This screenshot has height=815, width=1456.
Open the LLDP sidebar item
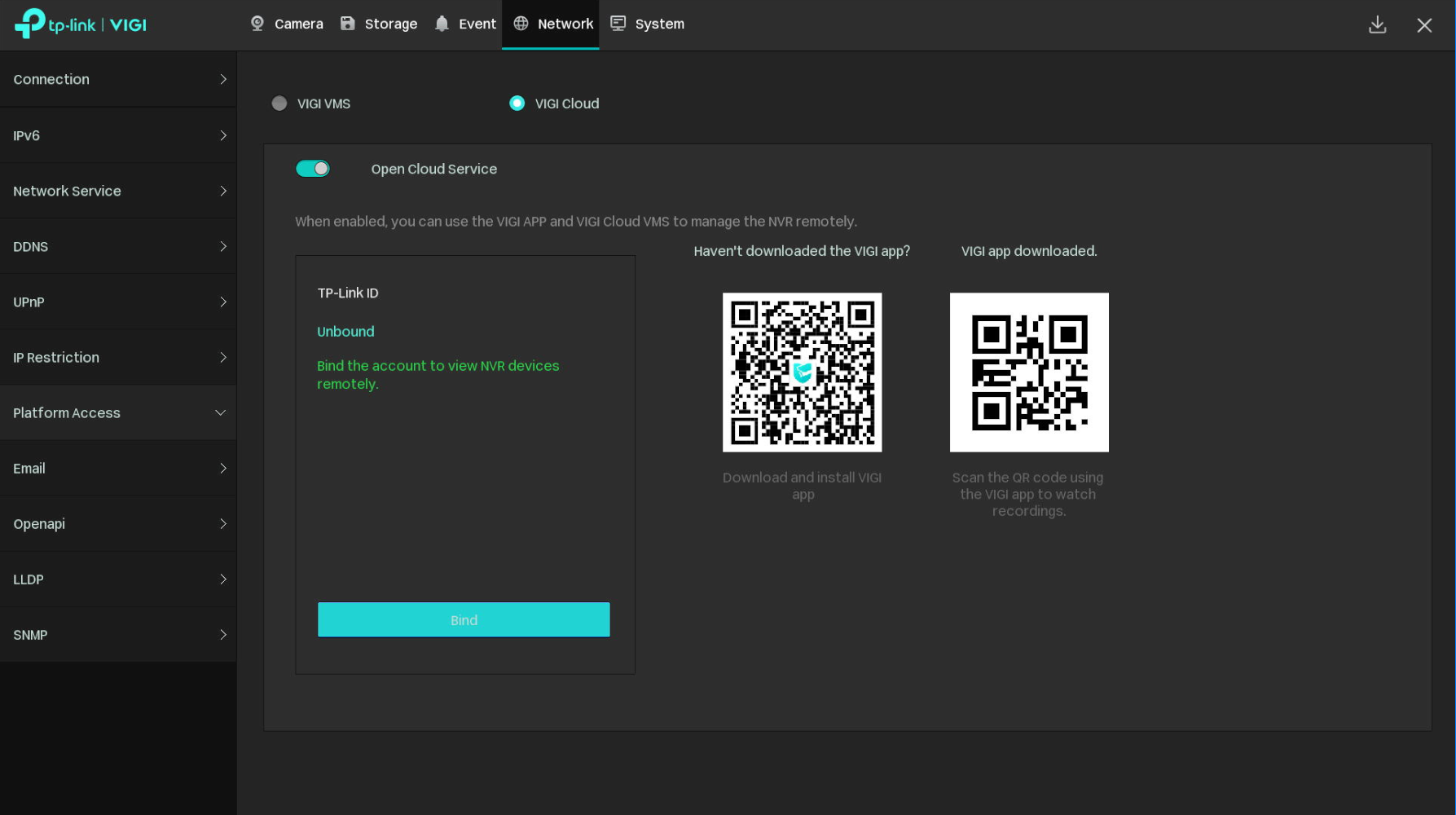pos(118,579)
